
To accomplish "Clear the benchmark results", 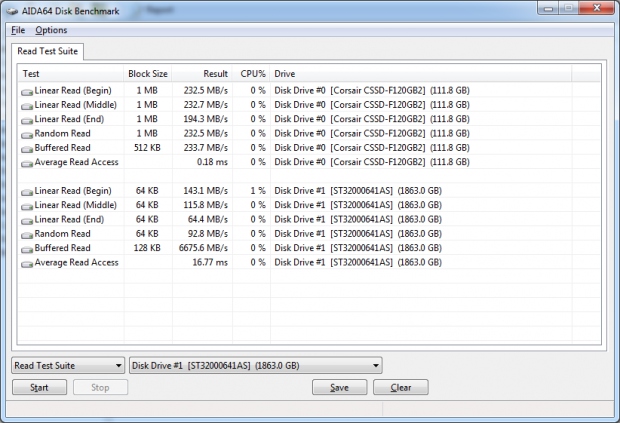I will coord(400,387).
